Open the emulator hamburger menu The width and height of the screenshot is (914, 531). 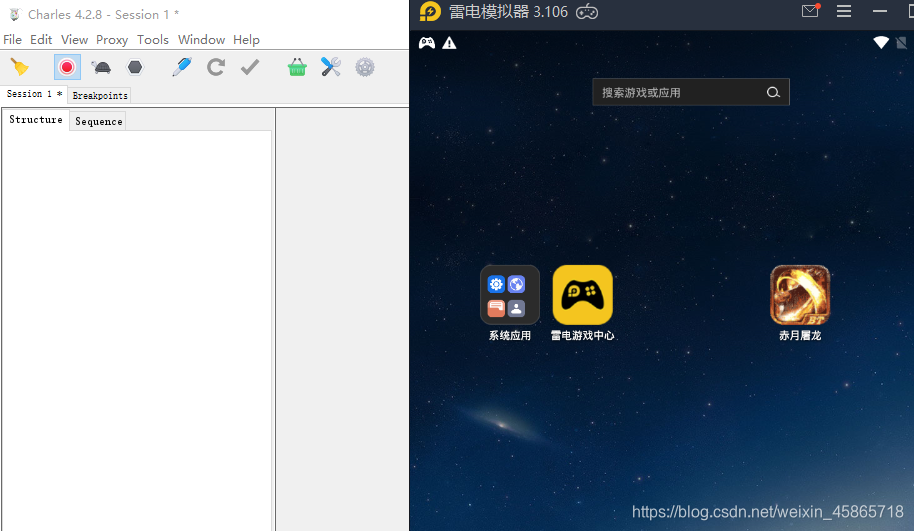[844, 11]
